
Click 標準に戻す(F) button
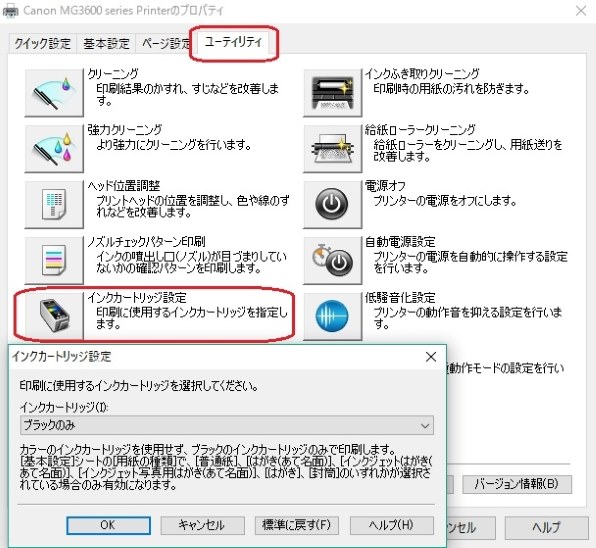click(296, 525)
